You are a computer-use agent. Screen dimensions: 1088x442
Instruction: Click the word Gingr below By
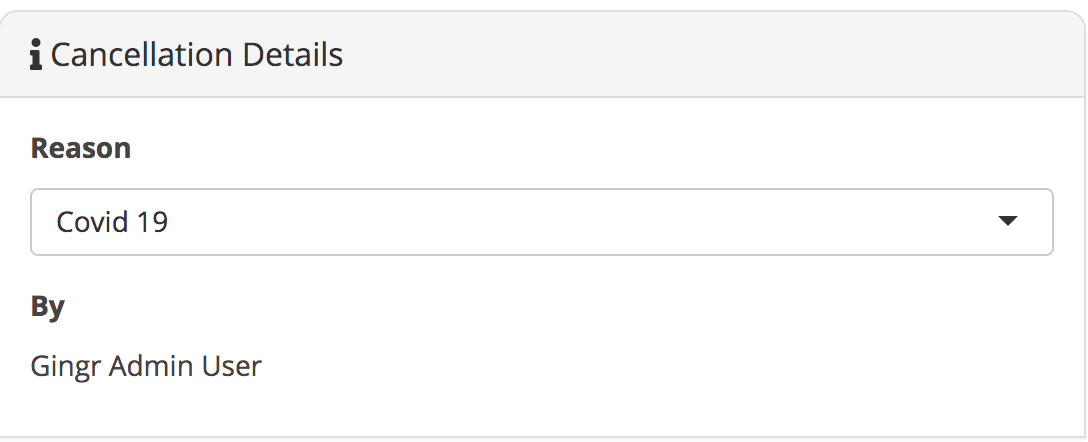(66, 366)
